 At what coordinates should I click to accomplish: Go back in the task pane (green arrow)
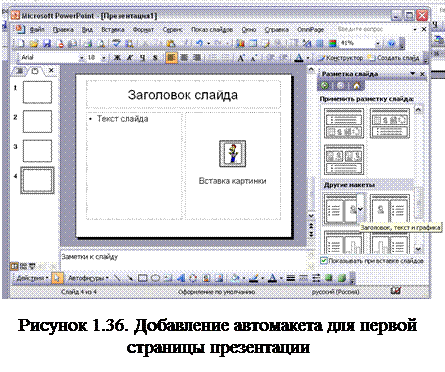[324, 86]
